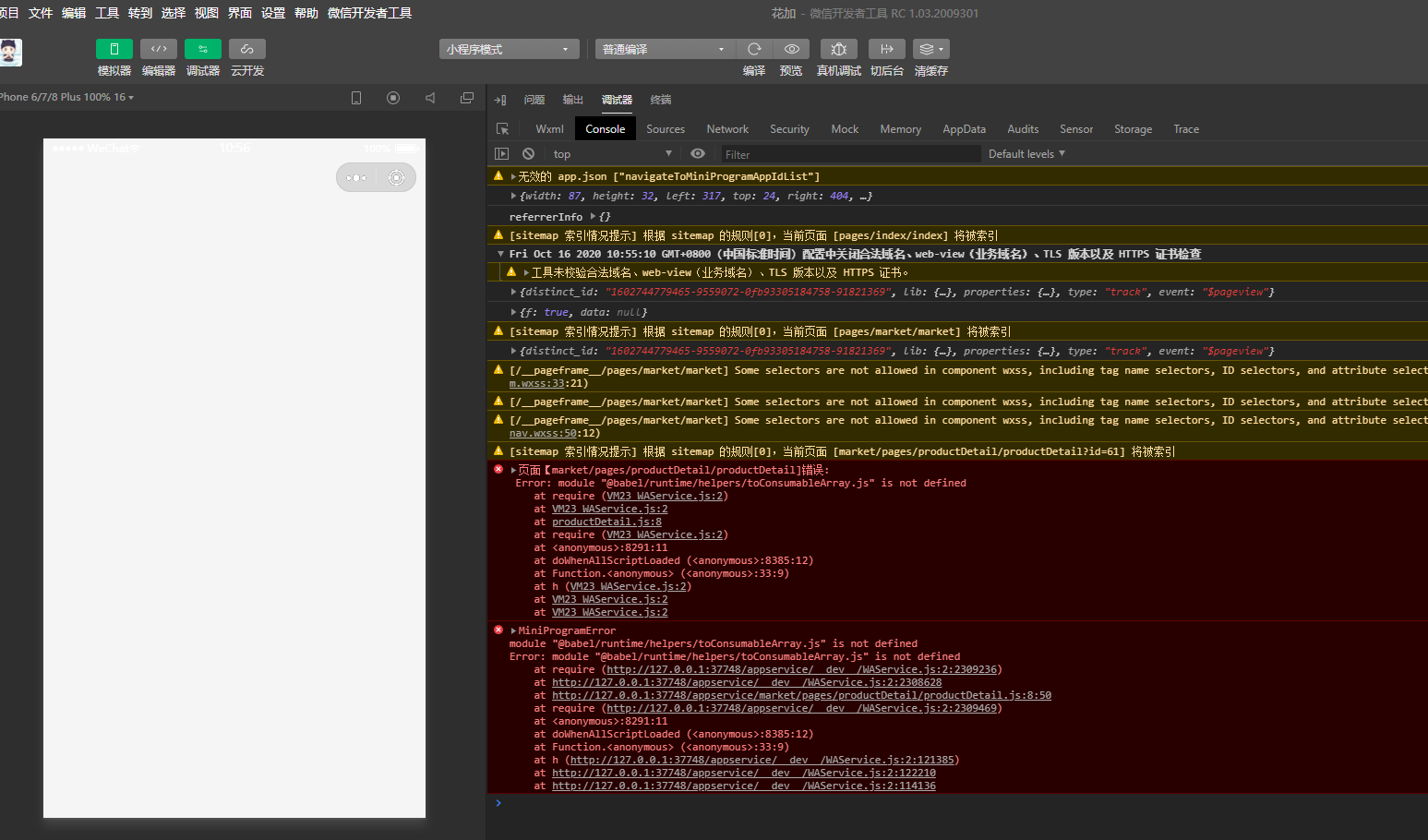Open the productDetail.js:8 source link
The image size is (1428, 840).
tap(606, 522)
